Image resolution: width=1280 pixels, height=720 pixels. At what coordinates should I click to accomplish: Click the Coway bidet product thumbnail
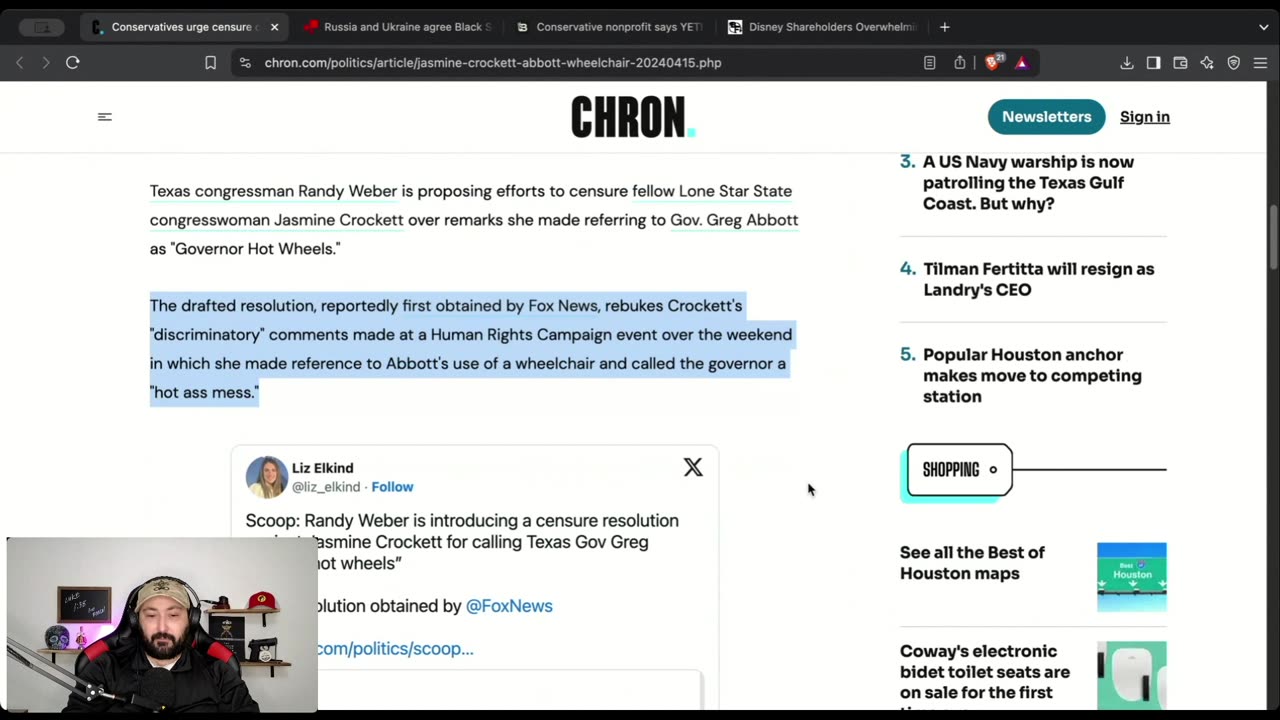[1131, 675]
